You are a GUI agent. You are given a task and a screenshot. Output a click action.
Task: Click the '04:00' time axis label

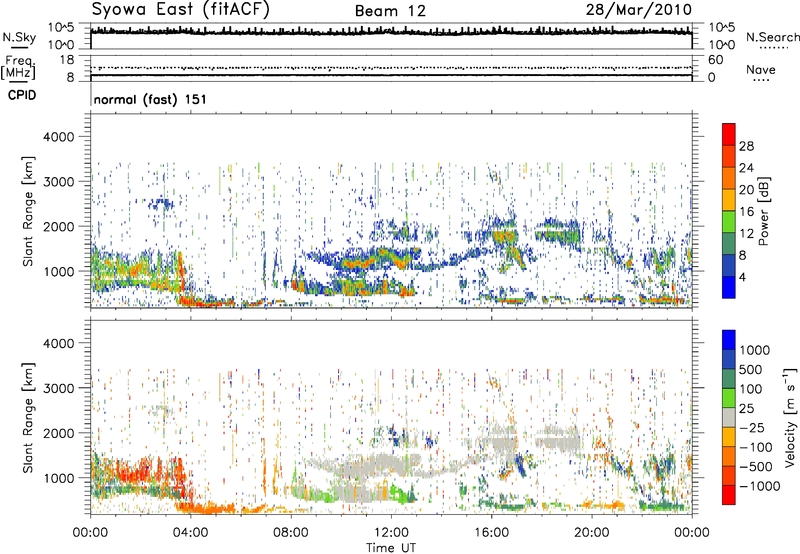coord(190,533)
